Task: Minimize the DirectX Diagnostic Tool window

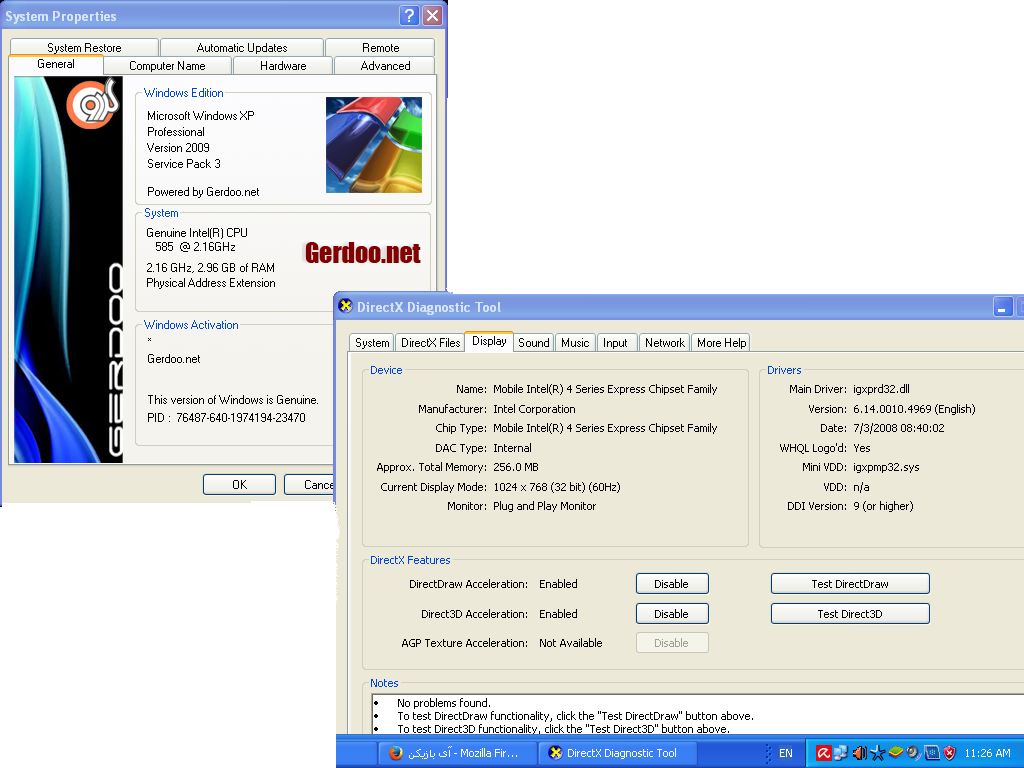Action: click(1003, 306)
